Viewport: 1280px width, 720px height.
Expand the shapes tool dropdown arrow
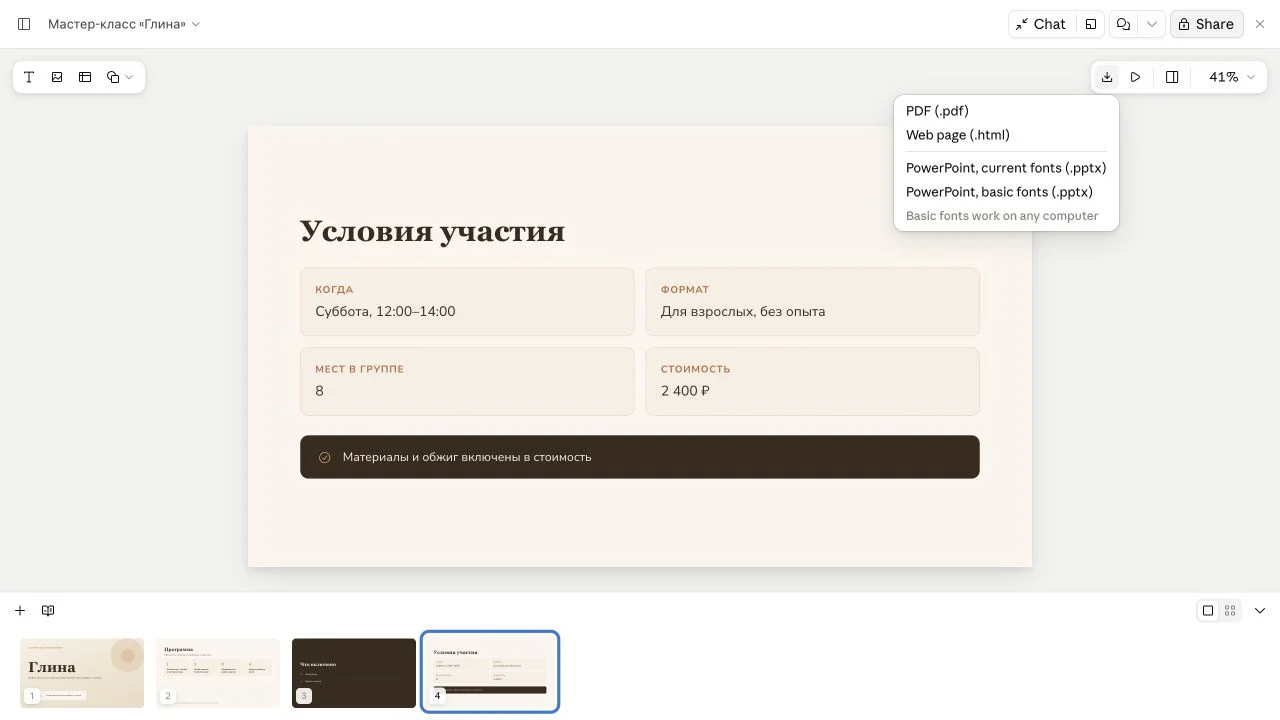coord(129,77)
